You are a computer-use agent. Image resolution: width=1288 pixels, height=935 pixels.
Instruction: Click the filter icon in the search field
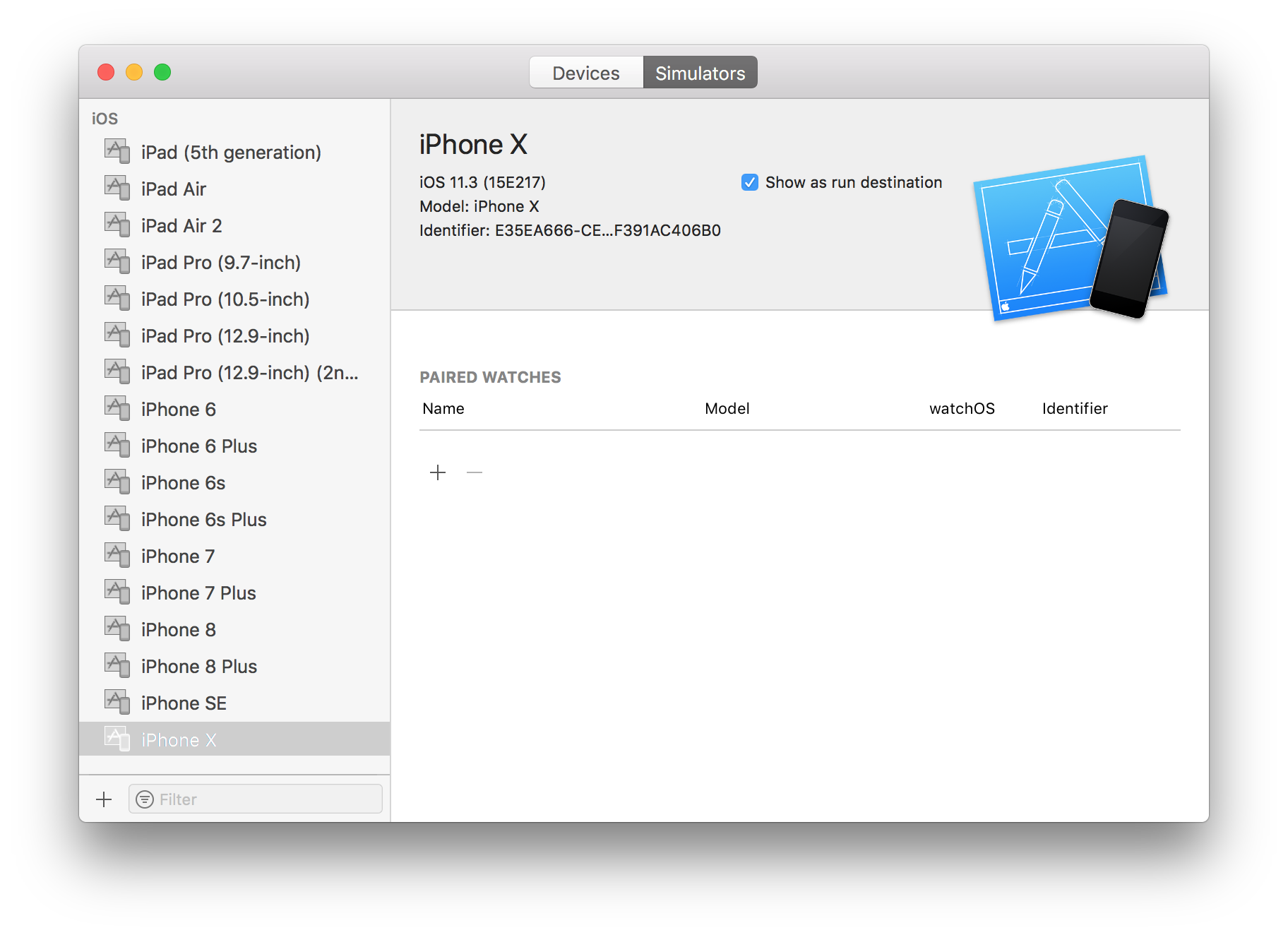pos(145,799)
